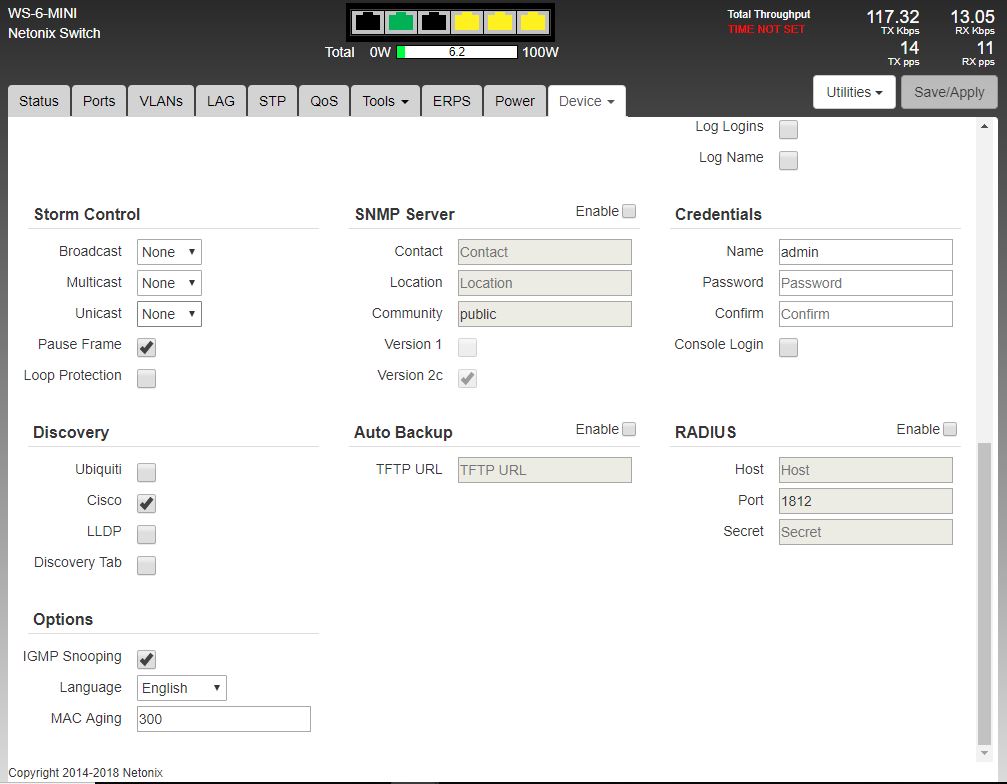The width and height of the screenshot is (1007, 784).
Task: Toggle the Cisco discovery checkbox
Action: click(x=146, y=503)
